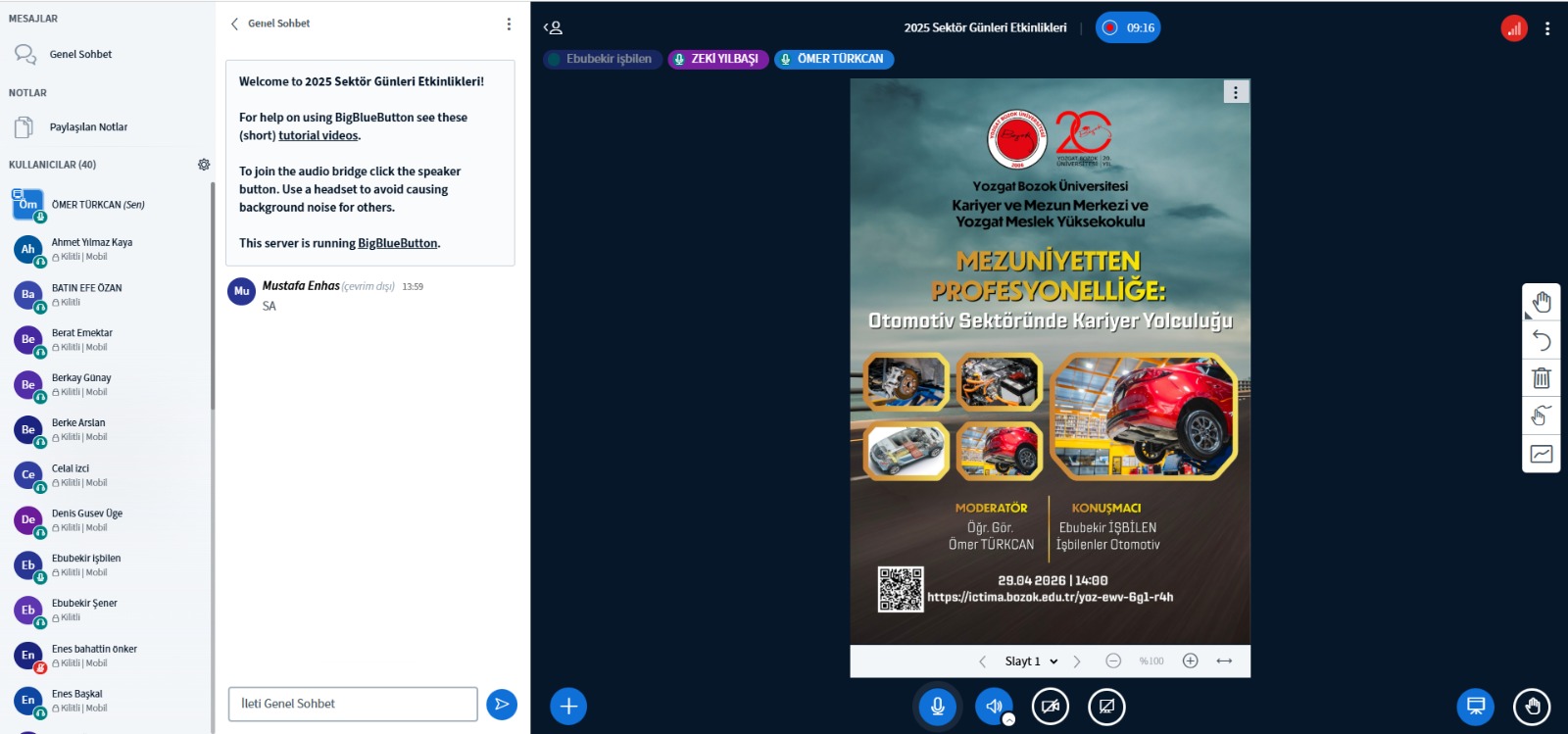Open the tutorial videos link
This screenshot has width=1568, height=734.
click(x=318, y=135)
